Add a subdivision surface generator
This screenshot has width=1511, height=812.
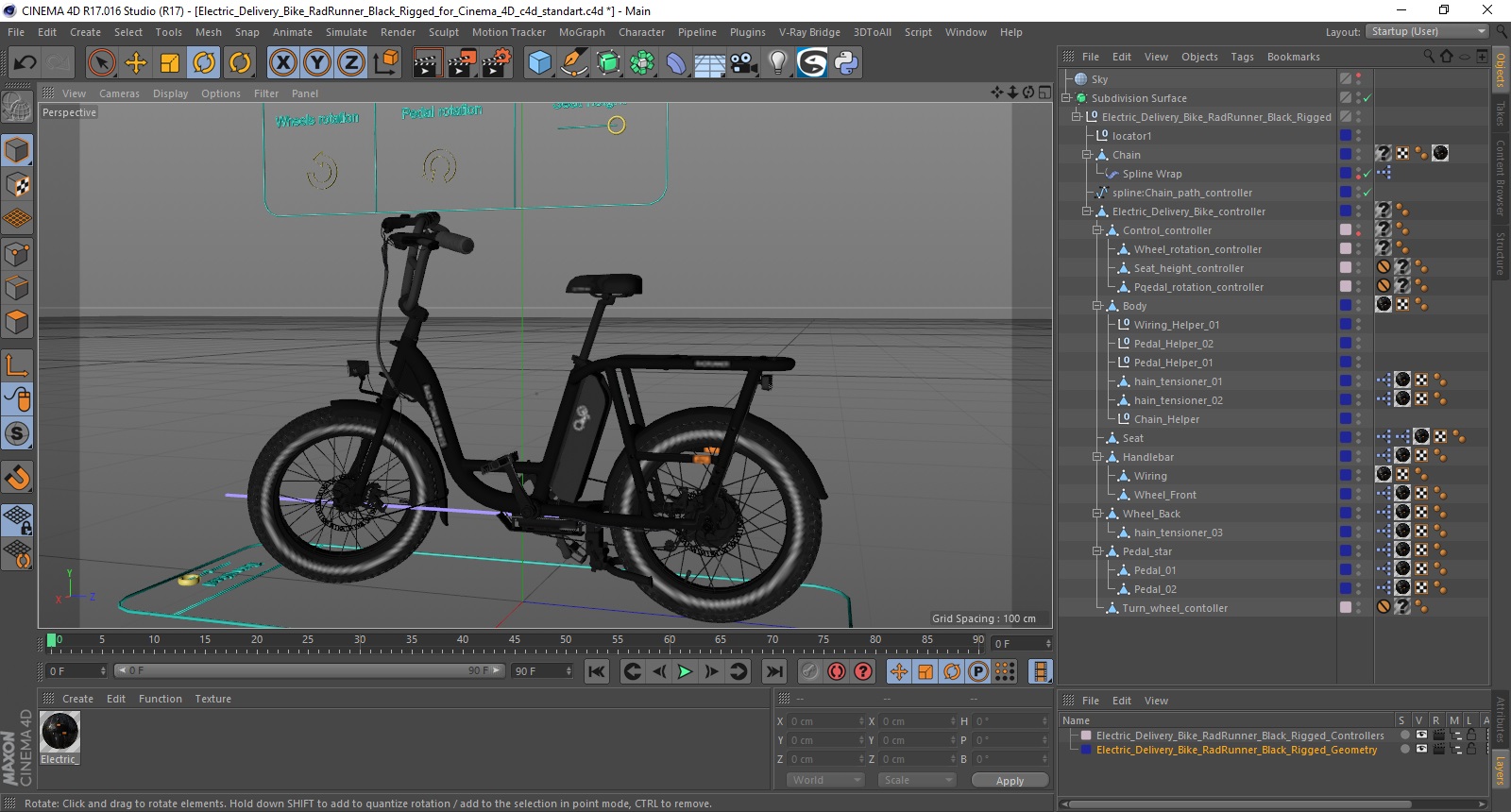(x=608, y=63)
